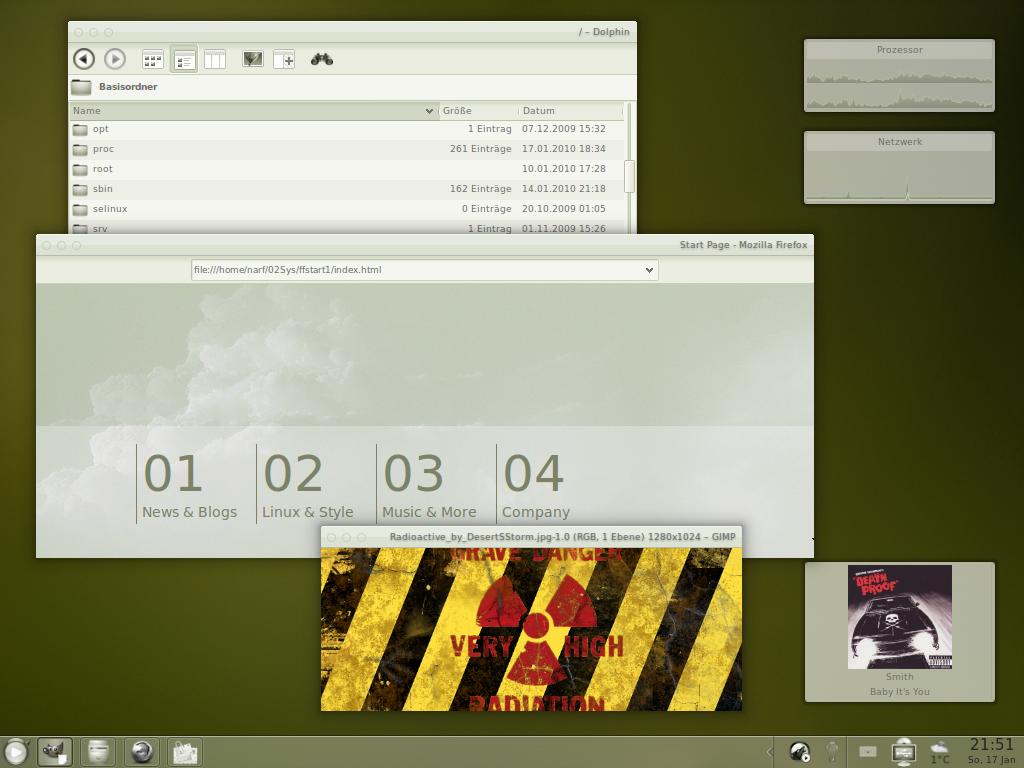Sort Dolphin list by Datum column
This screenshot has height=768, width=1024.
pyautogui.click(x=571, y=111)
